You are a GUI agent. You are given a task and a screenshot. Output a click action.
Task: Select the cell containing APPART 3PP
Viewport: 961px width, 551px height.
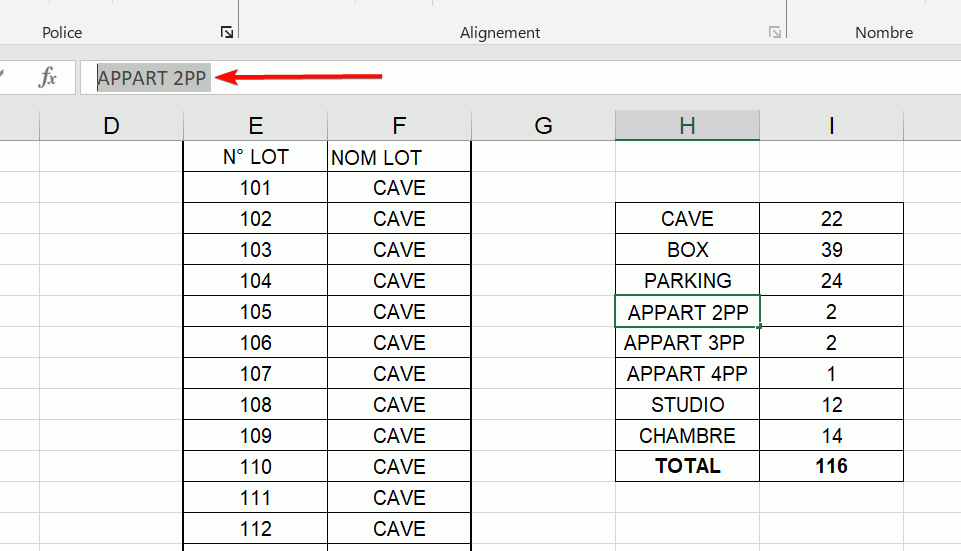point(687,343)
